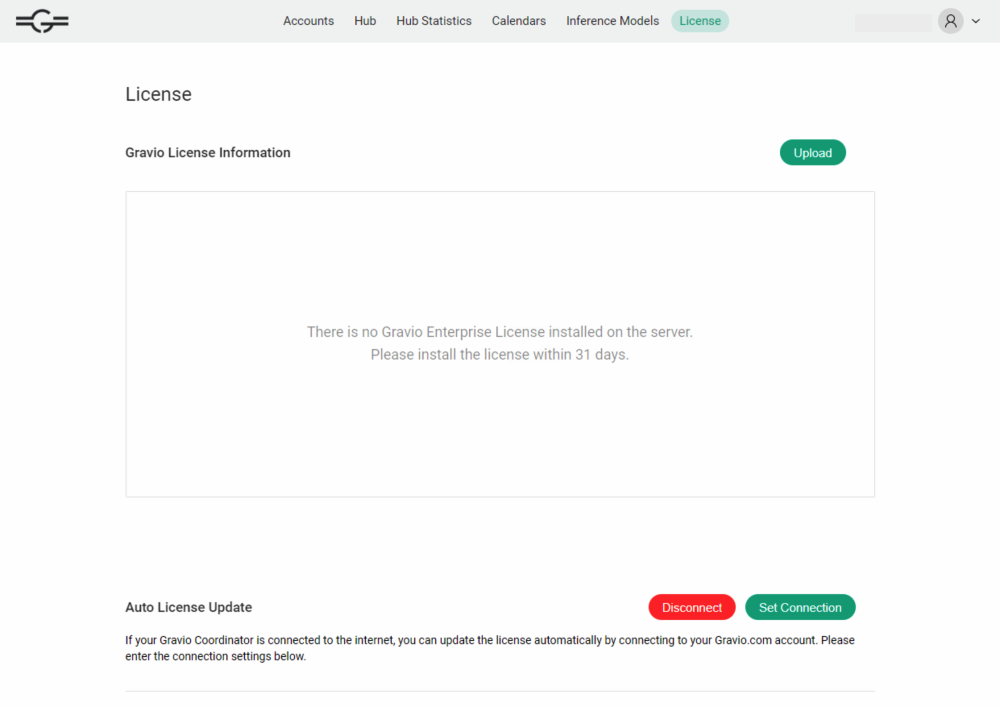Click 'Please install the license within 31 days' text
Viewport: 1000px width, 707px height.
(499, 354)
